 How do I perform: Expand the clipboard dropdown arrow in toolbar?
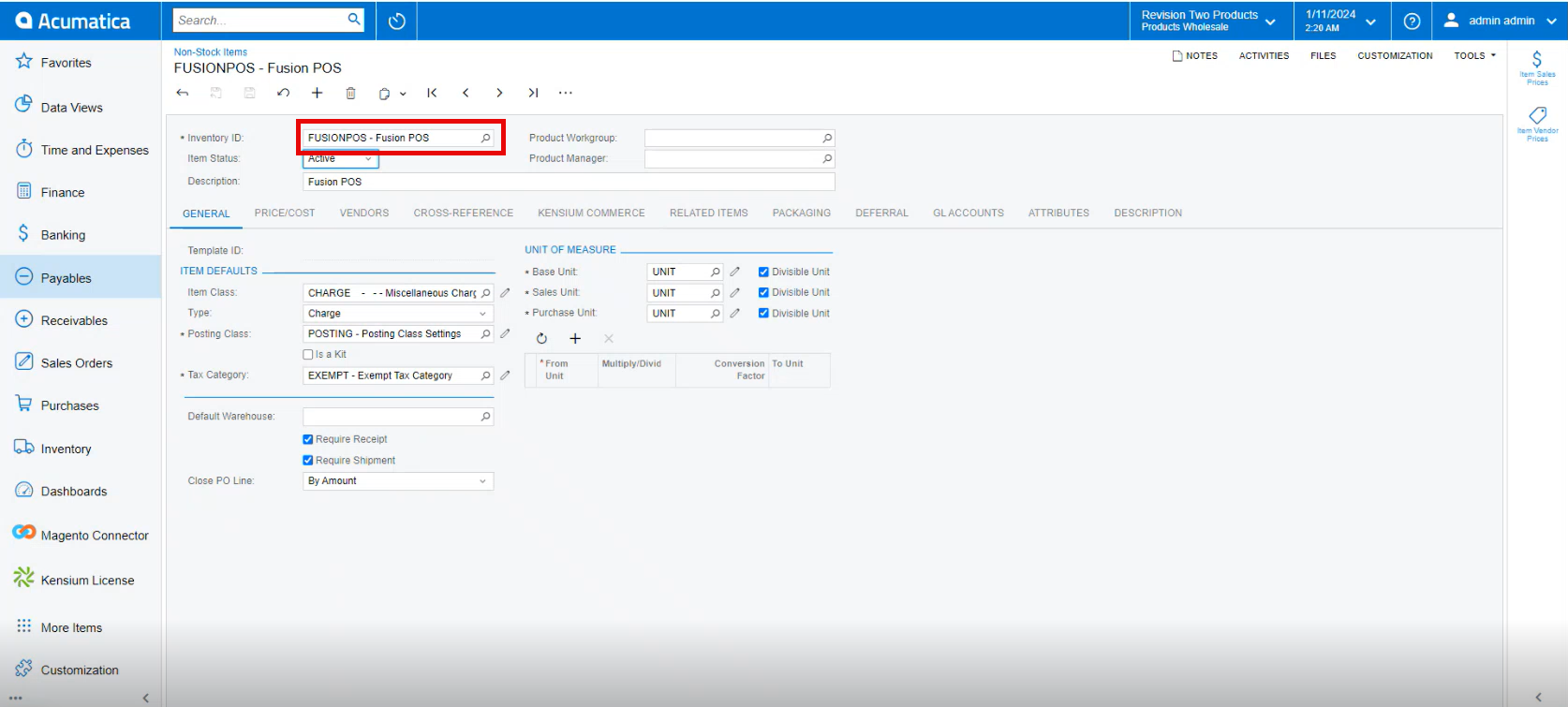point(403,94)
